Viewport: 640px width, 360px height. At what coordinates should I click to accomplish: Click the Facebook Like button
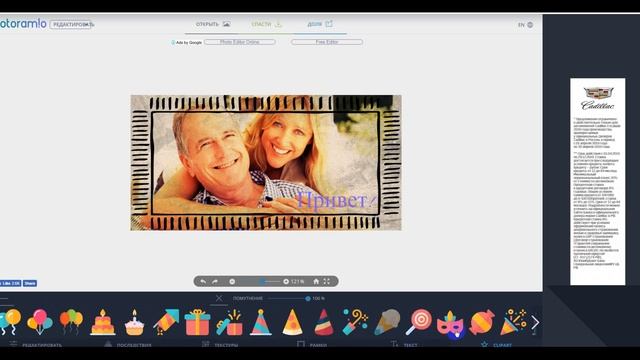(x=10, y=283)
